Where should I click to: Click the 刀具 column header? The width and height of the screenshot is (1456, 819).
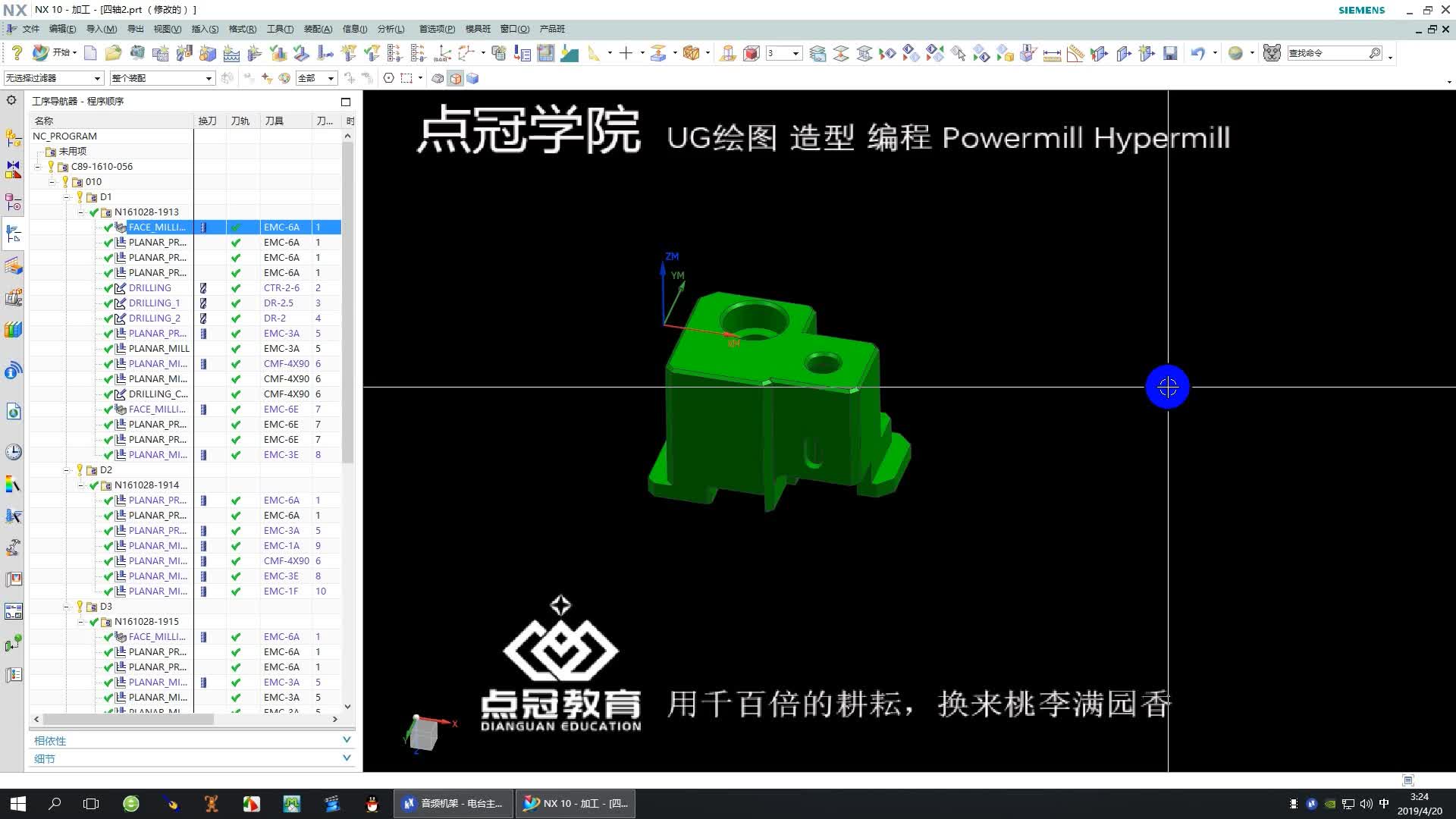click(x=275, y=121)
